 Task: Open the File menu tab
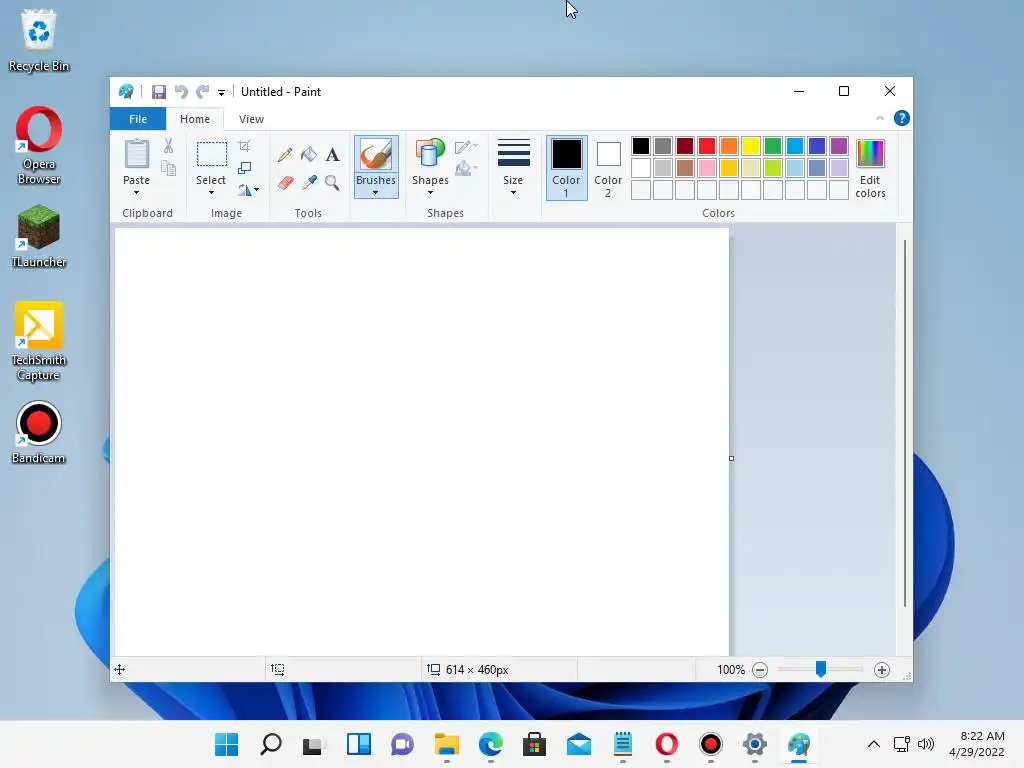[138, 119]
